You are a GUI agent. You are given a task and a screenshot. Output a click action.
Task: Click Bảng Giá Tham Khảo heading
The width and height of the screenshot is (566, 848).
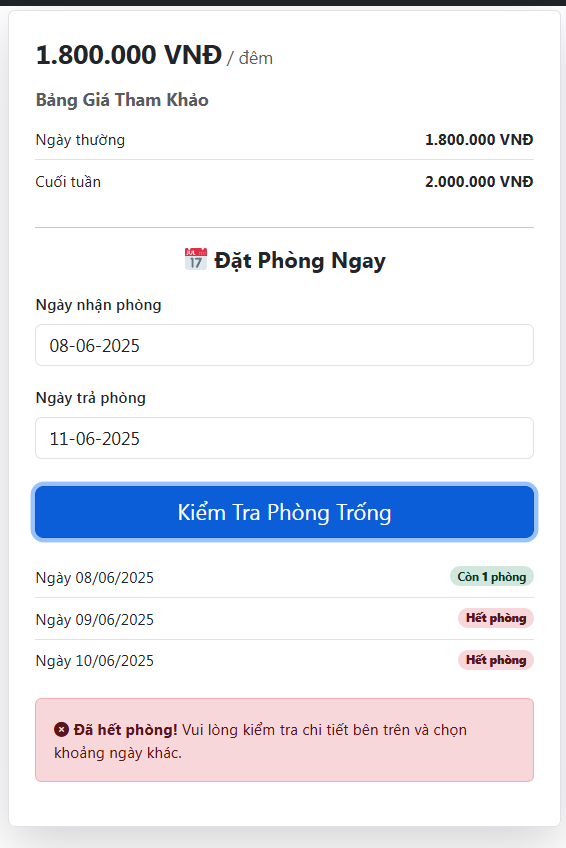click(x=122, y=100)
